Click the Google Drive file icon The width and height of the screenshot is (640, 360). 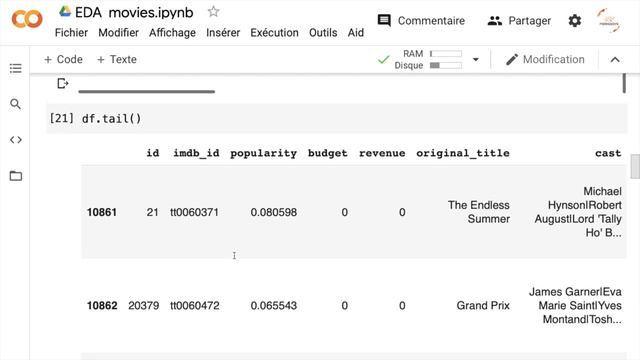click(64, 11)
